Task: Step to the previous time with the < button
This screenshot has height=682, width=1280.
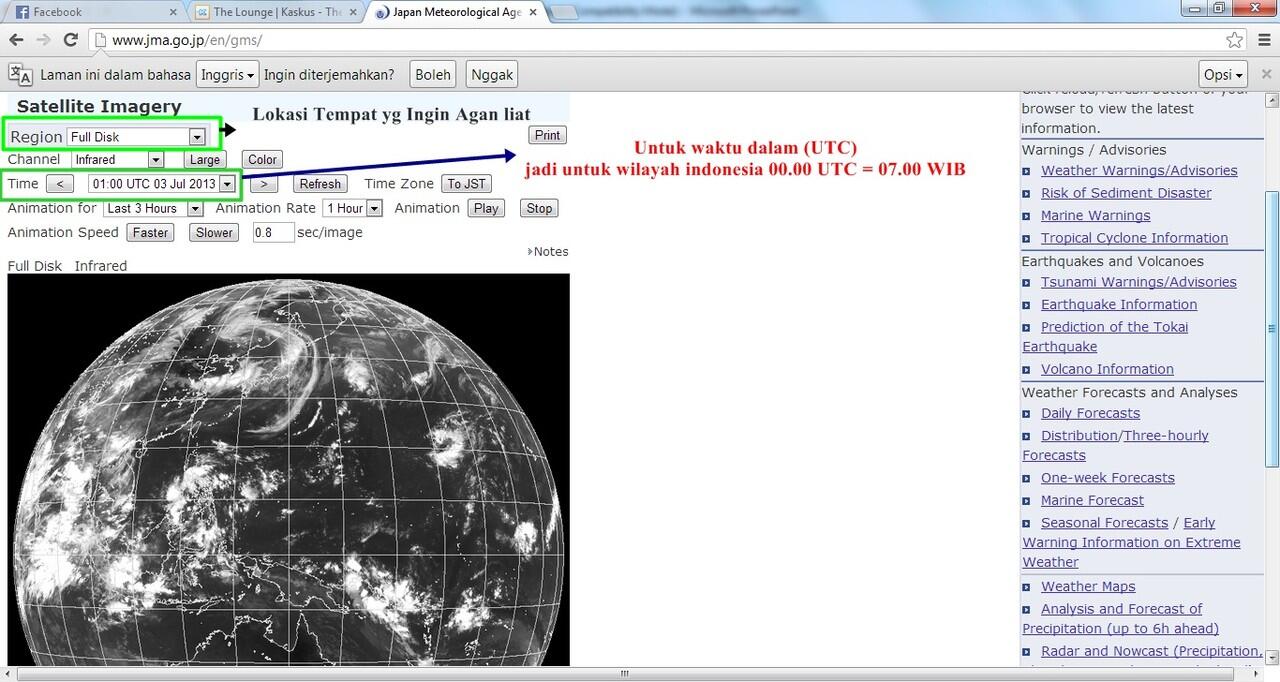Action: [x=60, y=184]
